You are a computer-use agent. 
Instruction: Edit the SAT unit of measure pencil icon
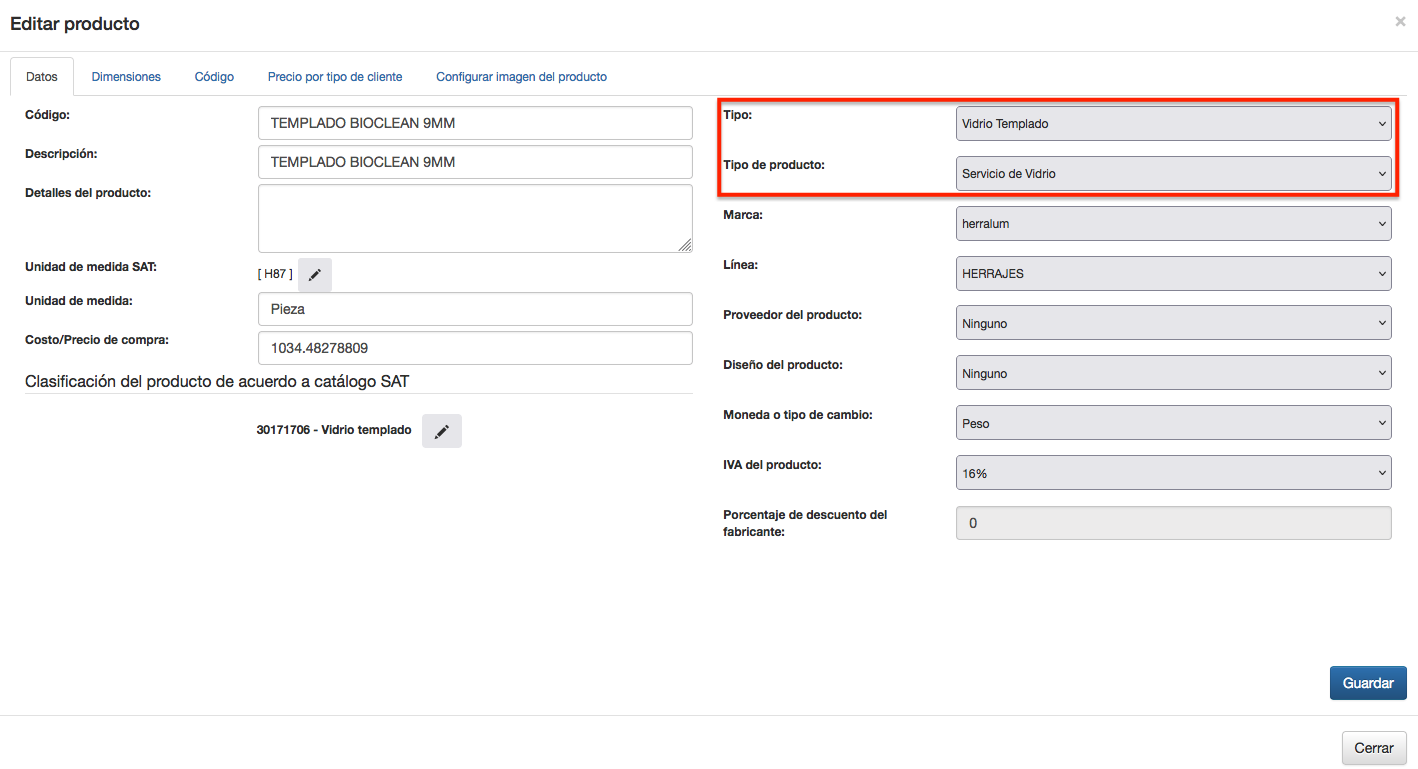point(315,275)
